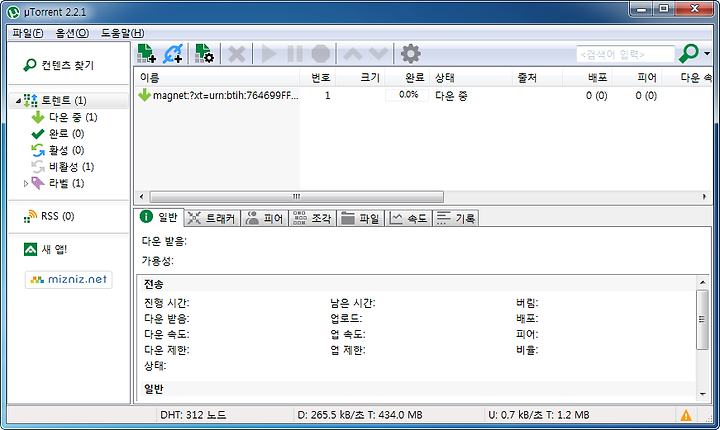Screen dimensions: 720x430
Task: Click the detail pane's down scroll arrow
Action: click(x=703, y=394)
